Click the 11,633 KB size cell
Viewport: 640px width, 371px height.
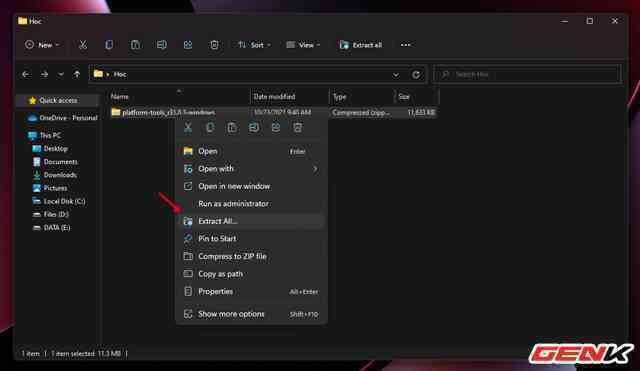click(x=421, y=112)
